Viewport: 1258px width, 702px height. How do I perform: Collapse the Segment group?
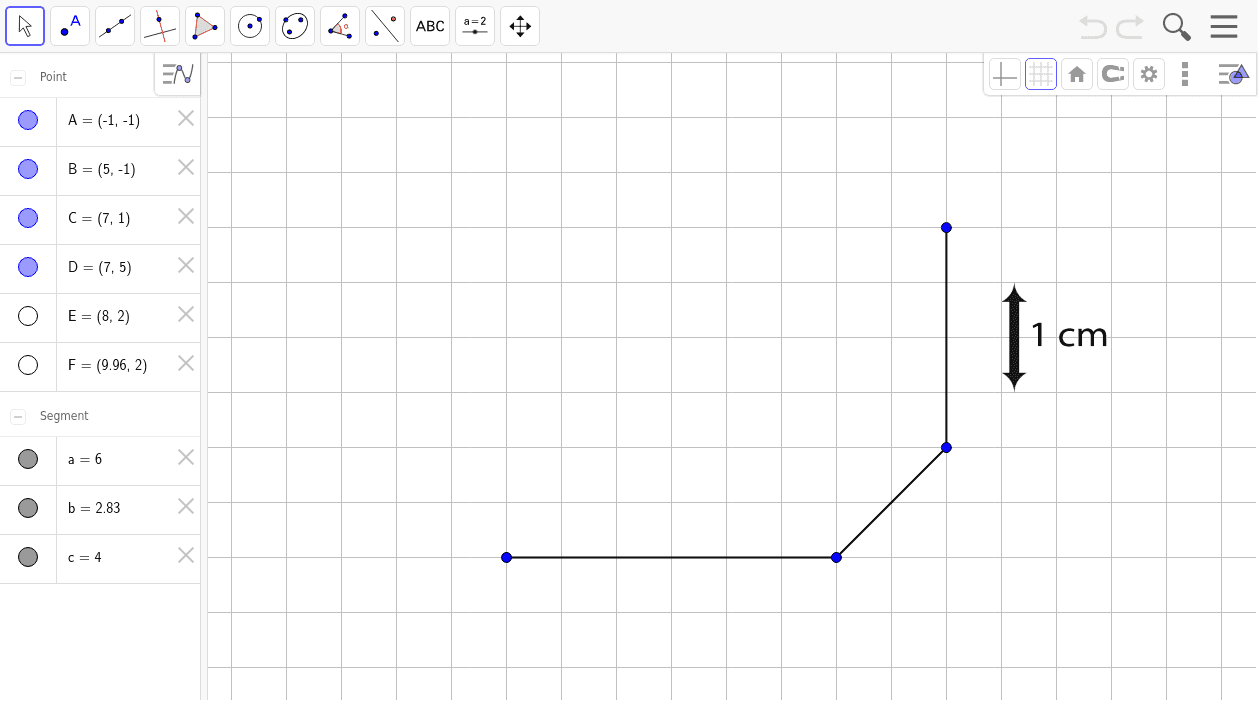[18, 416]
